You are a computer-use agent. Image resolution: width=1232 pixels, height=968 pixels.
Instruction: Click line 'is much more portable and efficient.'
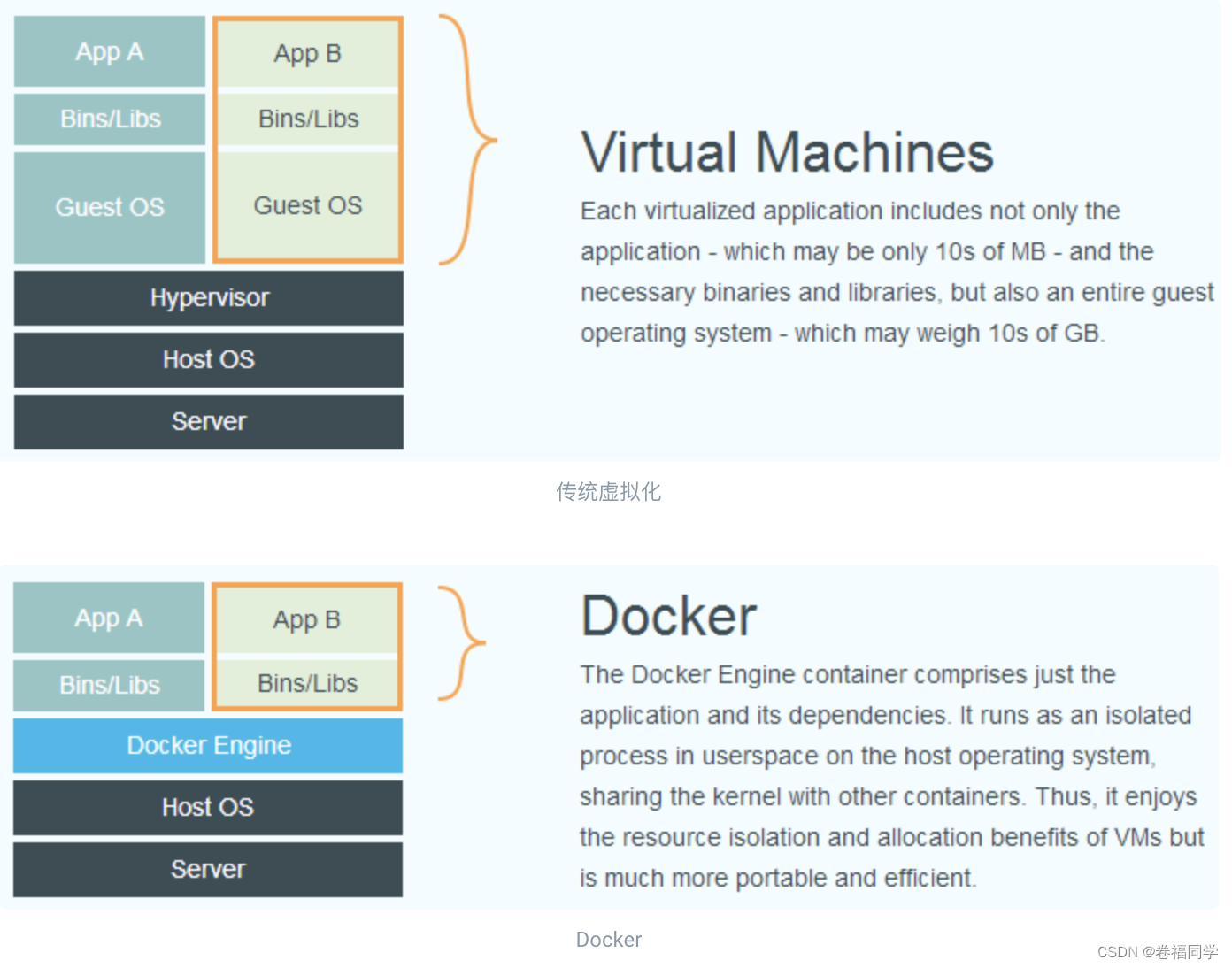tap(779, 879)
